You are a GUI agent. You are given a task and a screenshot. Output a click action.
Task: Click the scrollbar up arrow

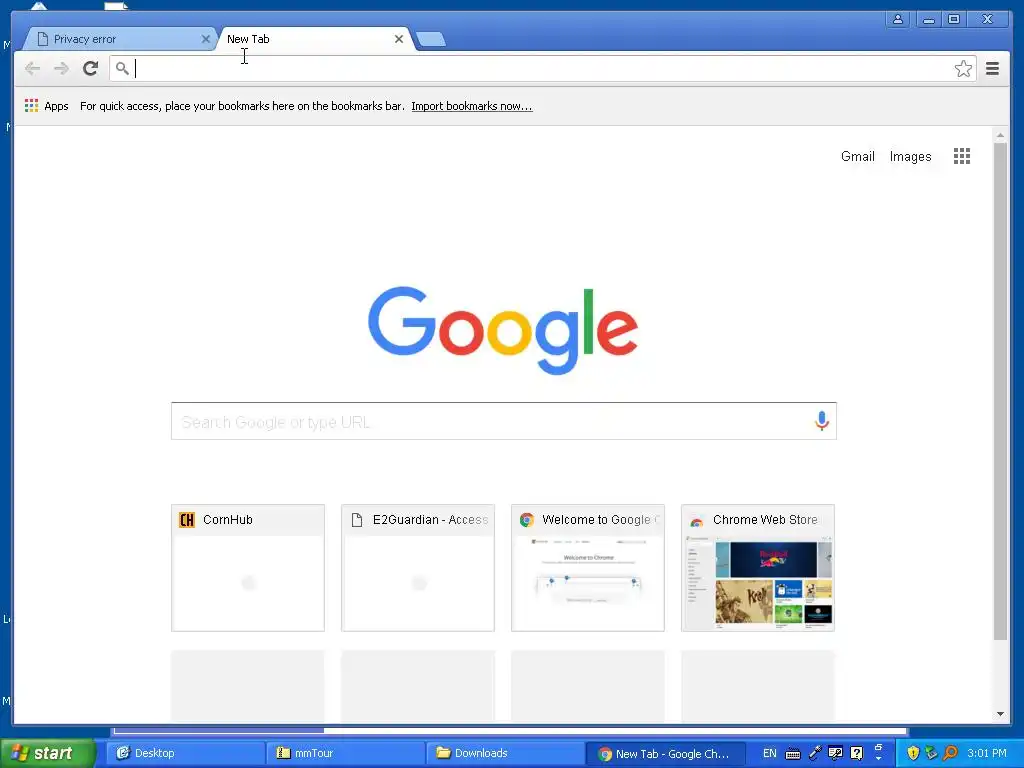(x=1000, y=135)
